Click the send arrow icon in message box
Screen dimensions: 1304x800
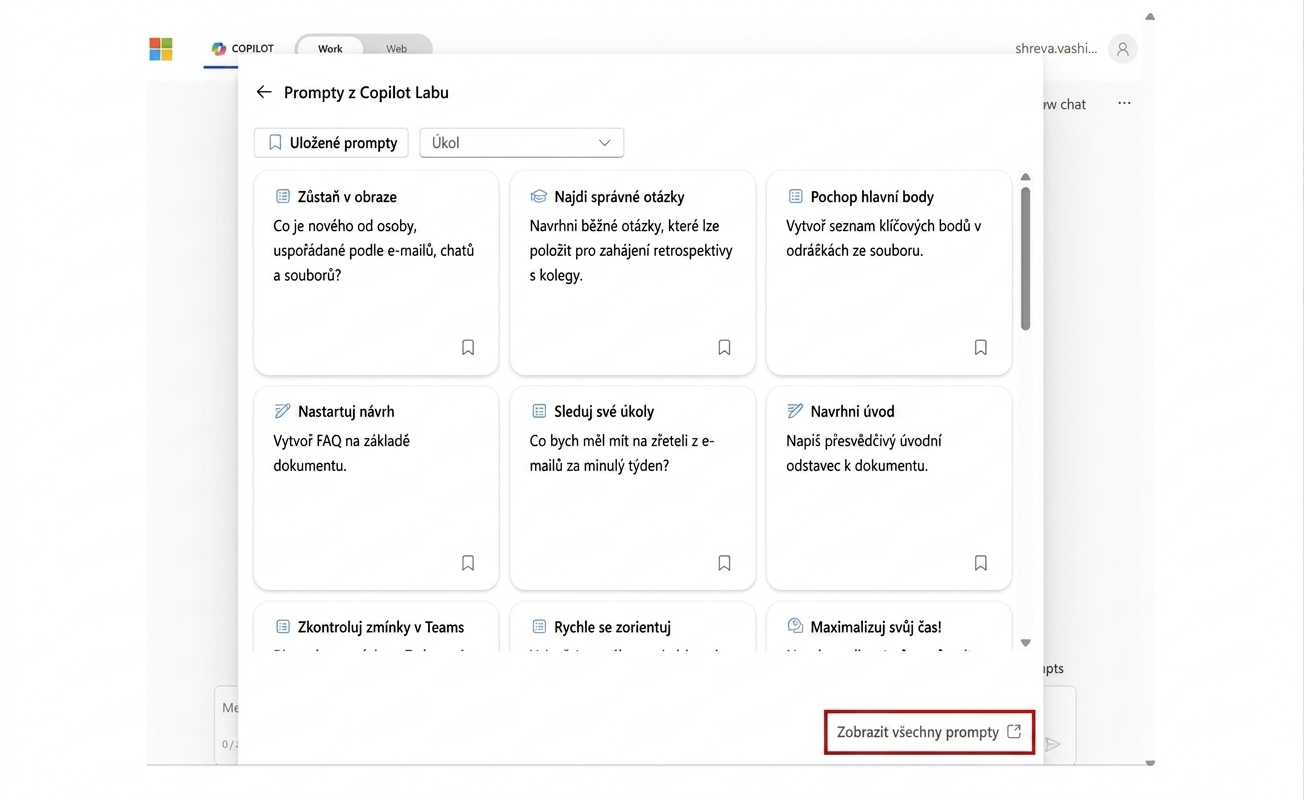click(1052, 744)
